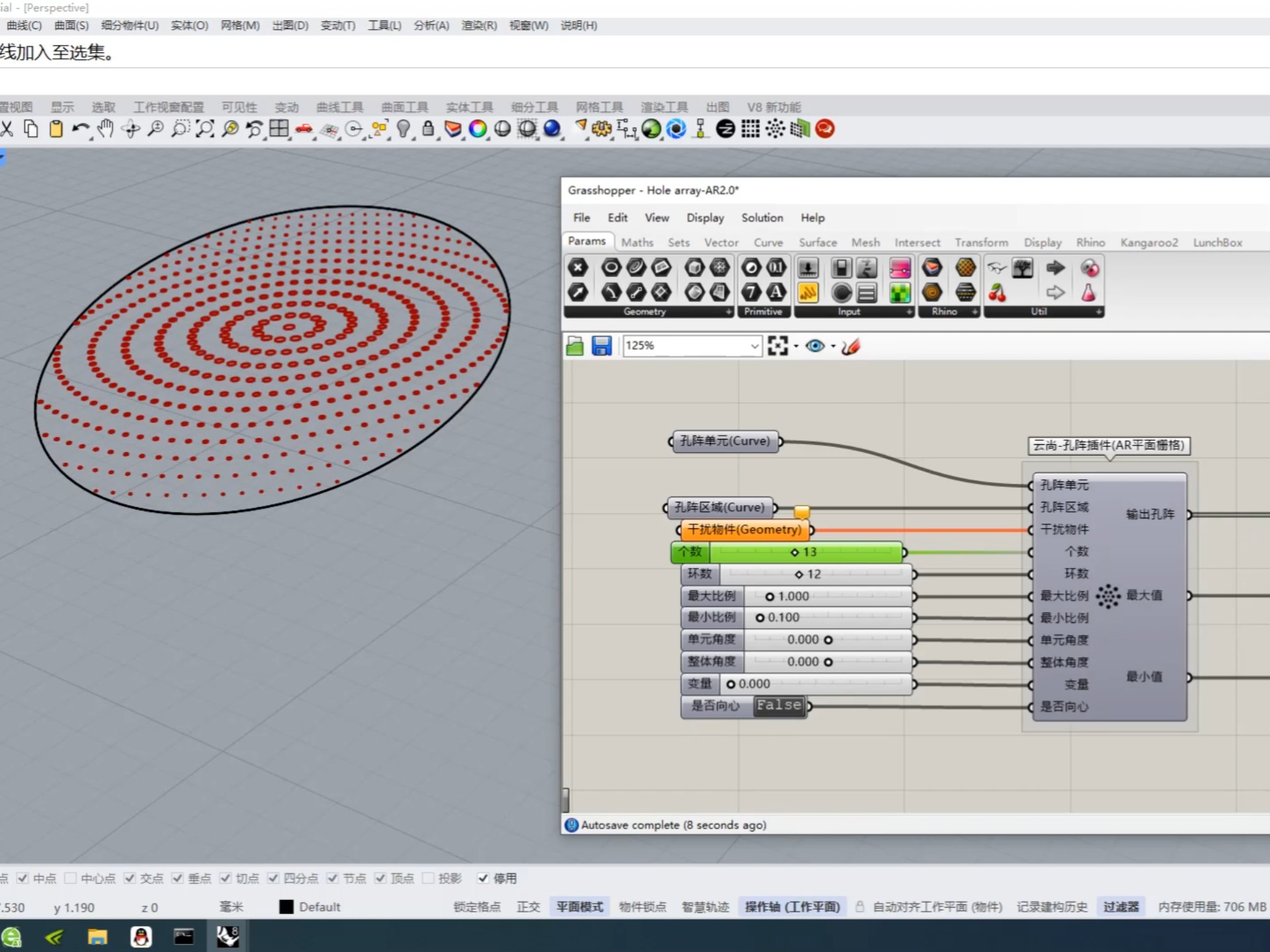Open the dropdown arrow beside preview eye icon
Viewport: 1270px width, 952px height.
click(833, 346)
